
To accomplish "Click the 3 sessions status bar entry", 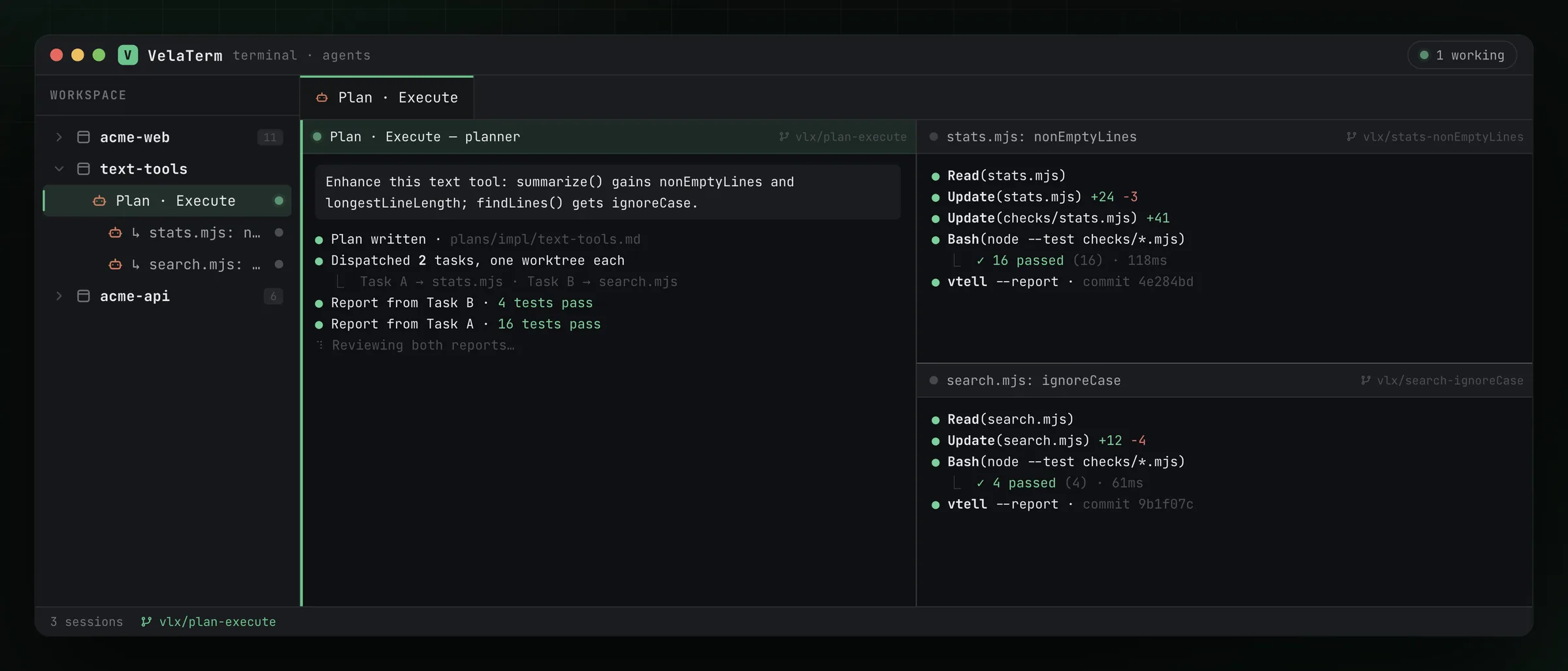I will [86, 621].
